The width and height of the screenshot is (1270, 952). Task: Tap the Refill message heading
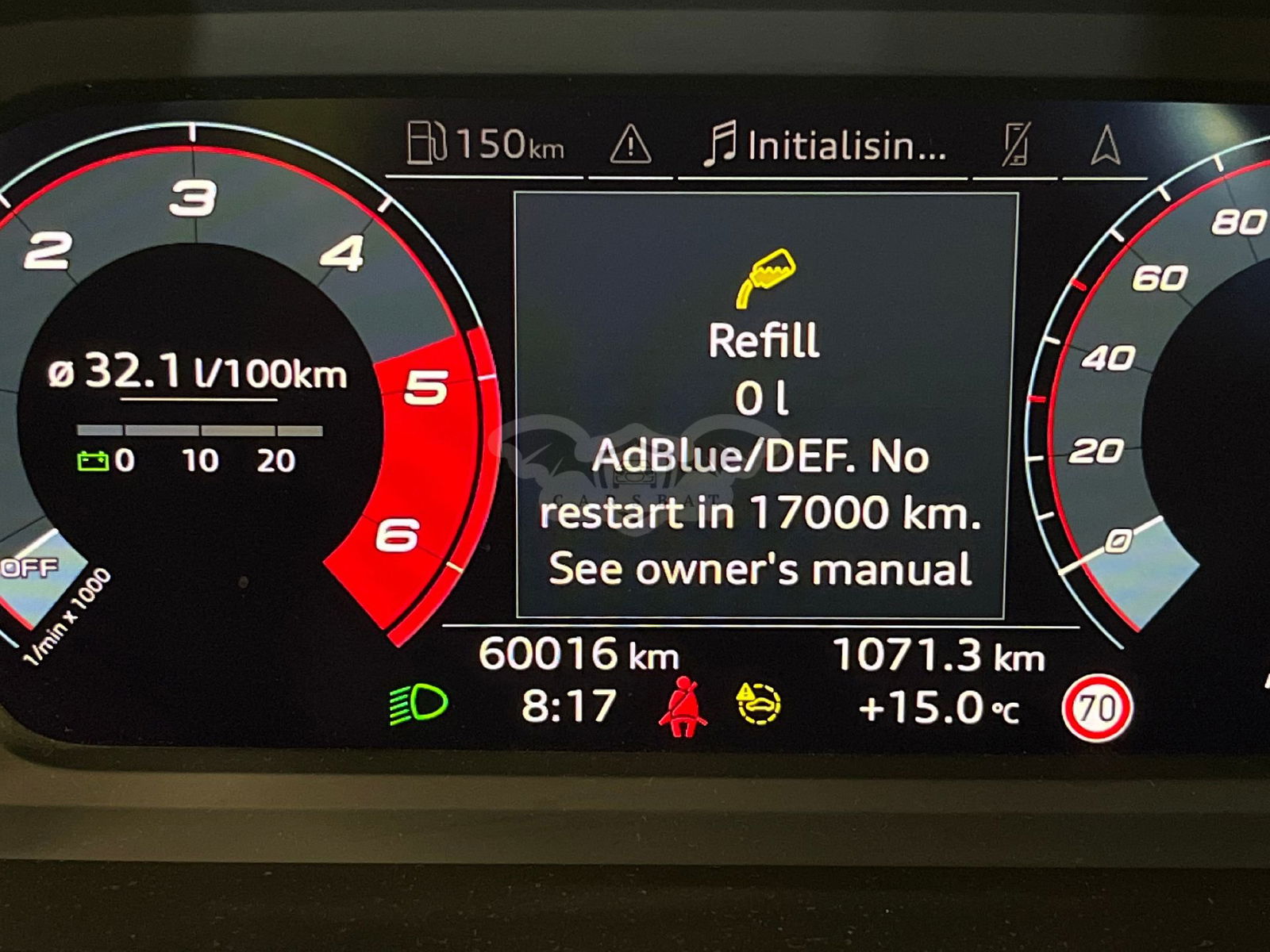pyautogui.click(x=764, y=340)
